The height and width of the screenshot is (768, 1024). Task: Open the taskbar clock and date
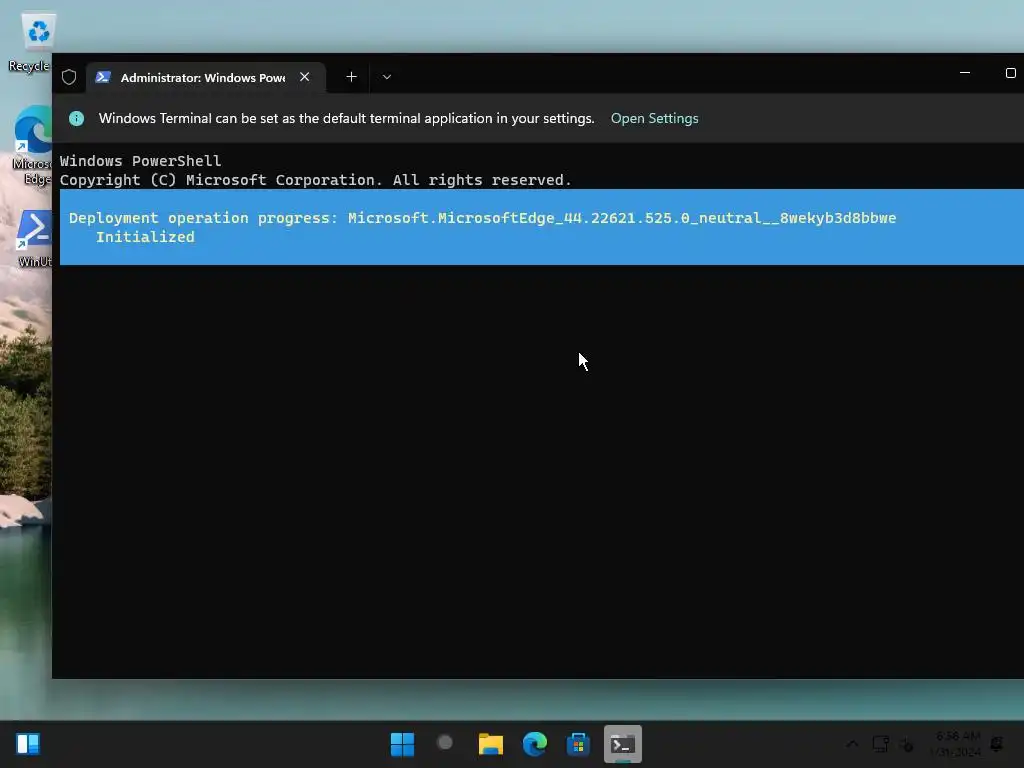955,744
